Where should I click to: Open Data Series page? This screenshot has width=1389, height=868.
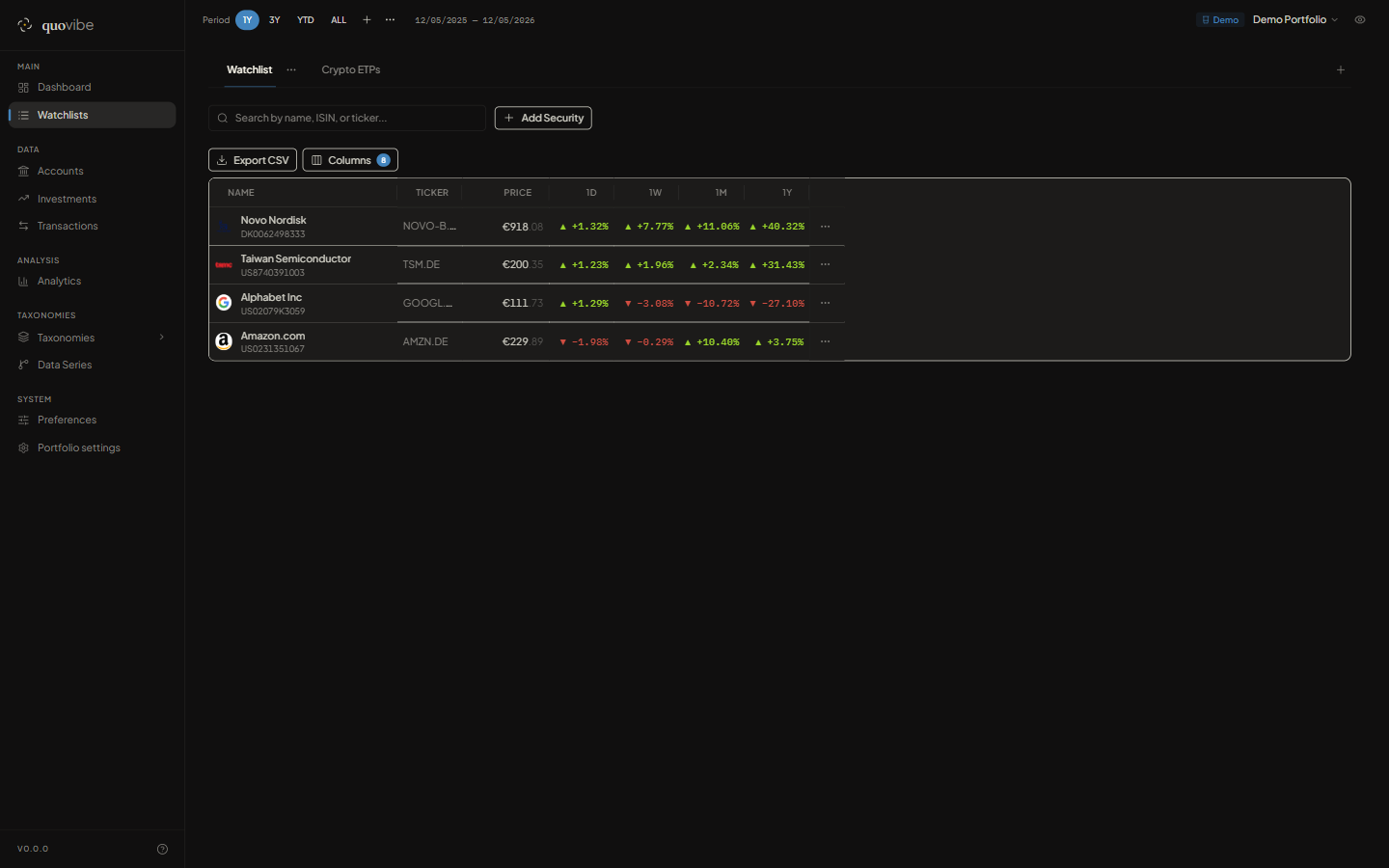(x=92, y=365)
